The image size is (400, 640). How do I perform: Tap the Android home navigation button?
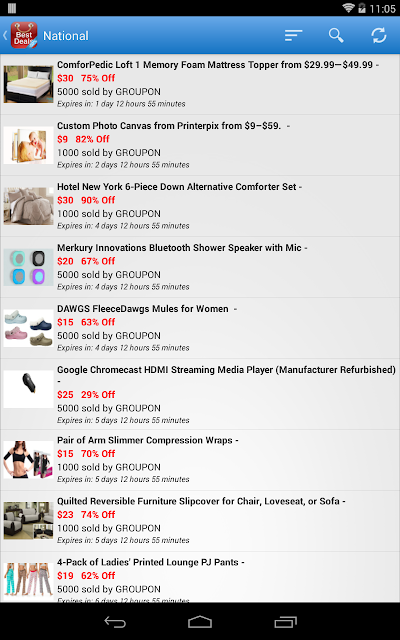[200, 622]
